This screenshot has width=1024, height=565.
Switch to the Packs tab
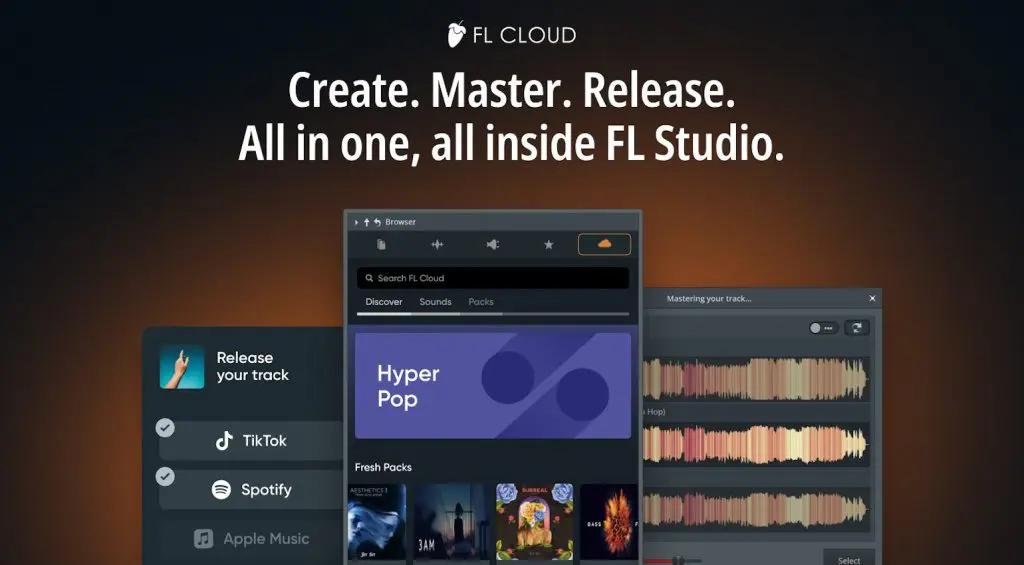point(481,302)
